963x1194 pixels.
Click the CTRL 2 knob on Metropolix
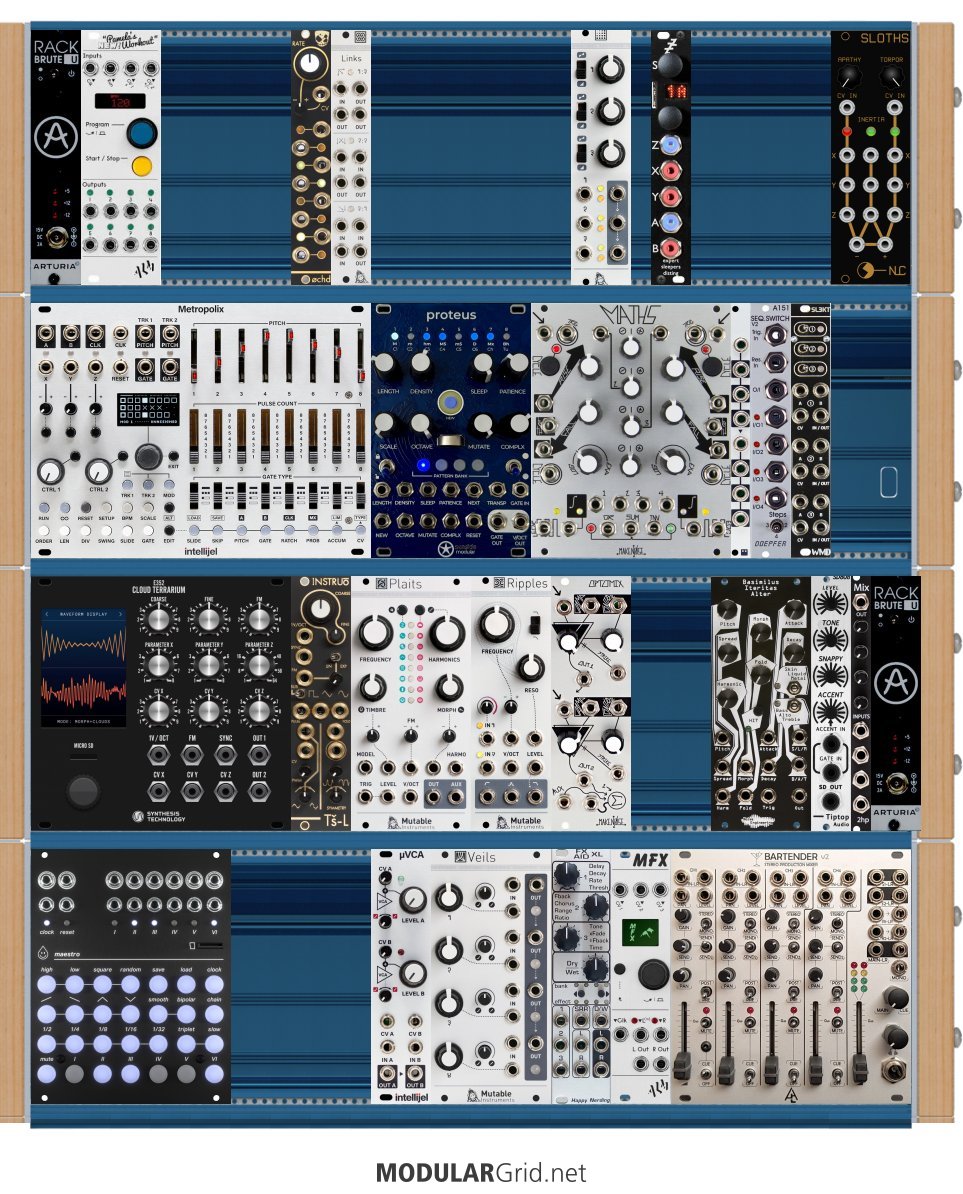click(99, 472)
